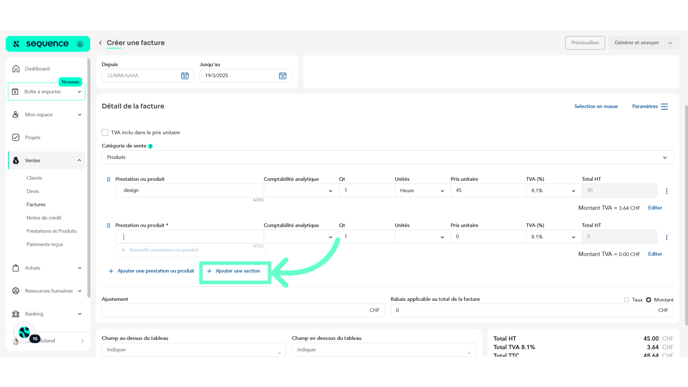
Task: Click the Achats shopping bag icon
Action: coord(16,268)
